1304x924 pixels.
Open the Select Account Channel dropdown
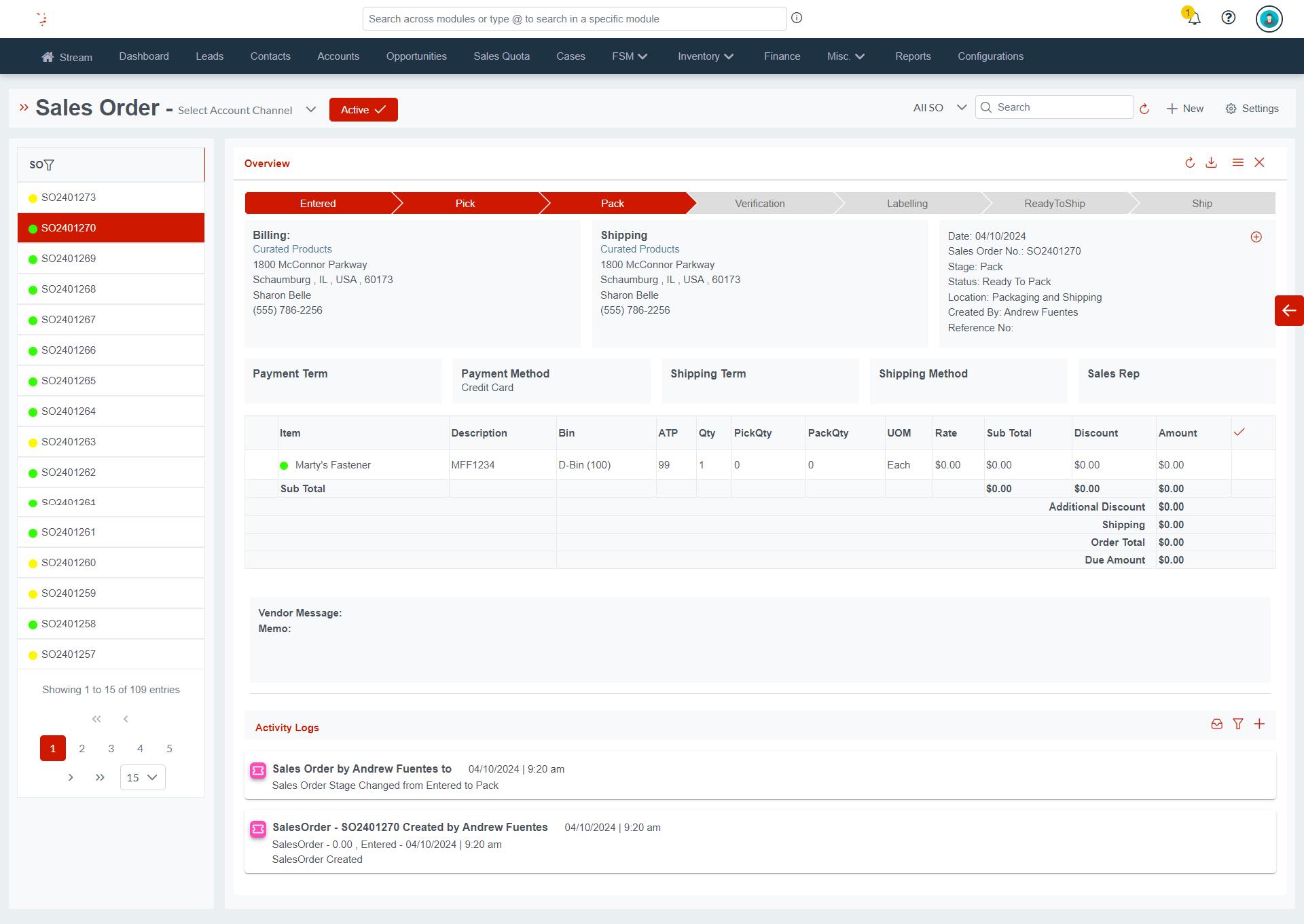(x=310, y=109)
